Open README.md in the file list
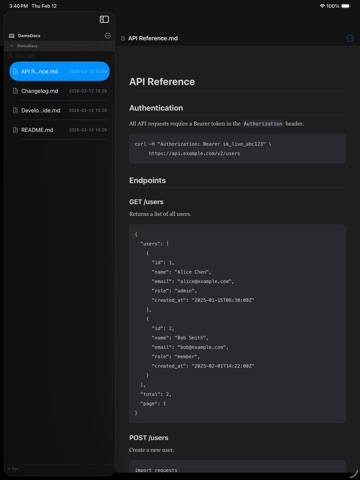The image size is (360, 480). [59, 130]
